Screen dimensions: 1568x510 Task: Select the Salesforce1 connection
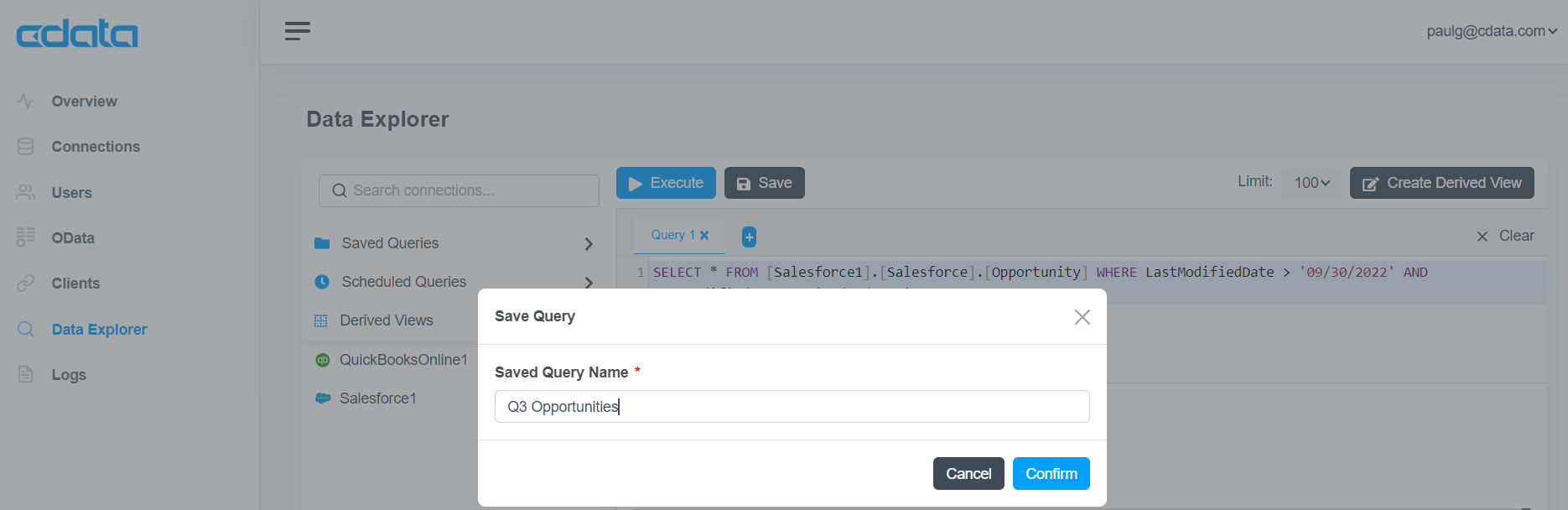(378, 398)
